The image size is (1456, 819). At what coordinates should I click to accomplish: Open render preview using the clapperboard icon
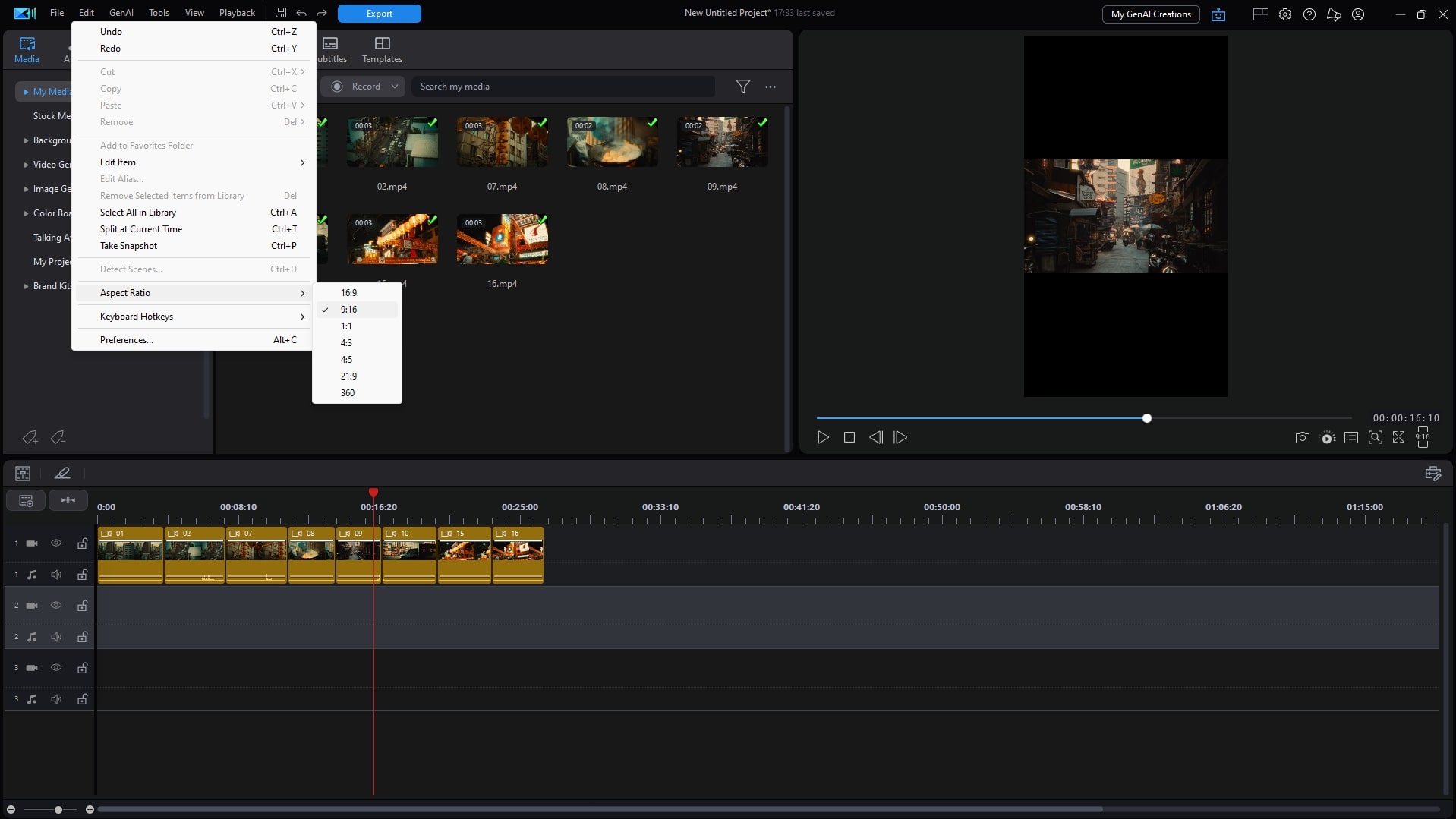[x=1327, y=438]
